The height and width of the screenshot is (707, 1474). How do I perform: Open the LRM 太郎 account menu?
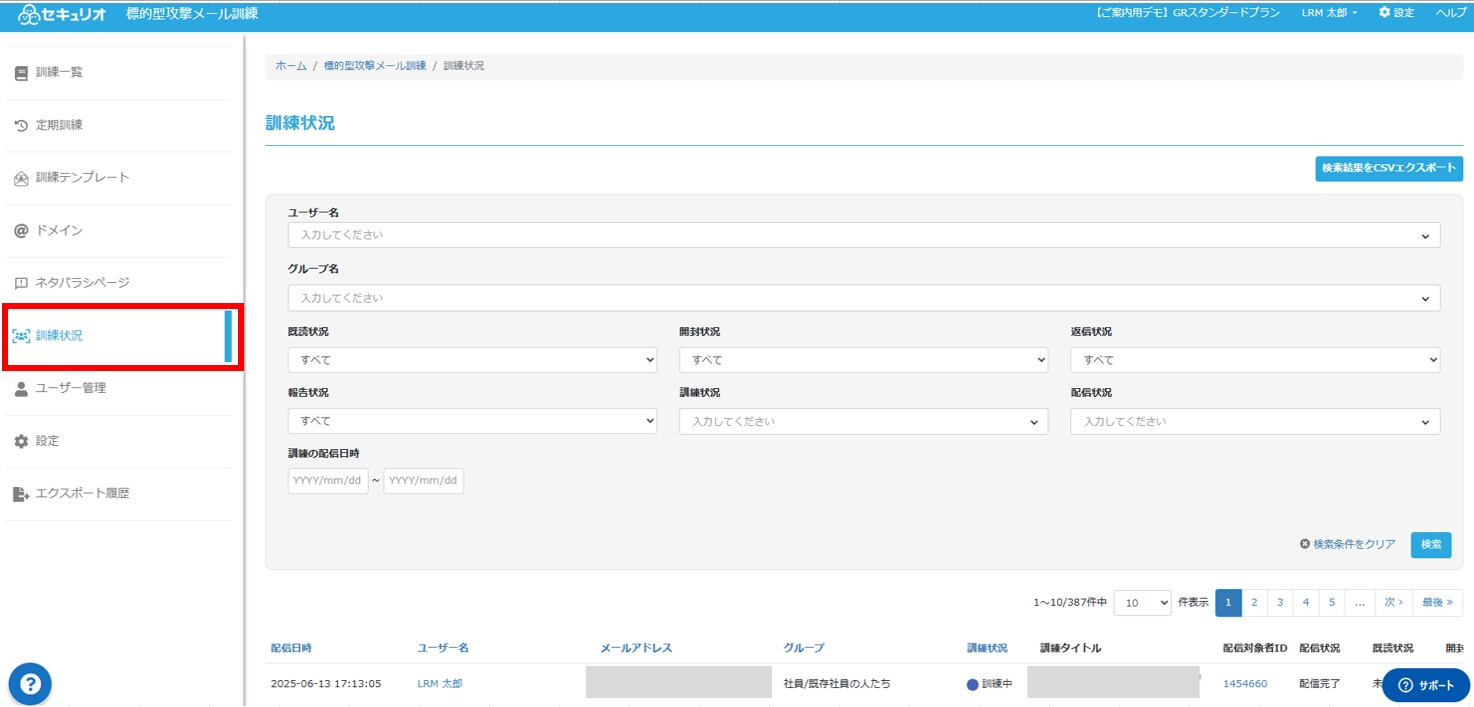[x=1329, y=13]
